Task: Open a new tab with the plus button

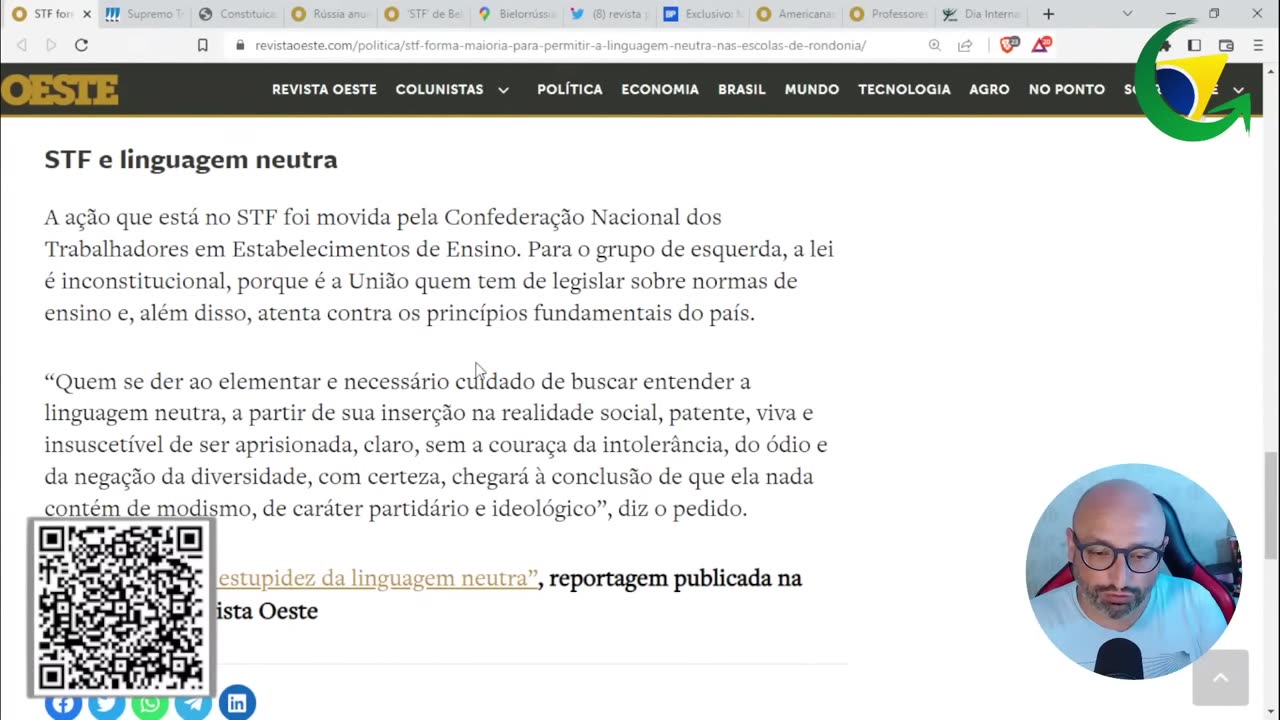Action: [x=1048, y=14]
